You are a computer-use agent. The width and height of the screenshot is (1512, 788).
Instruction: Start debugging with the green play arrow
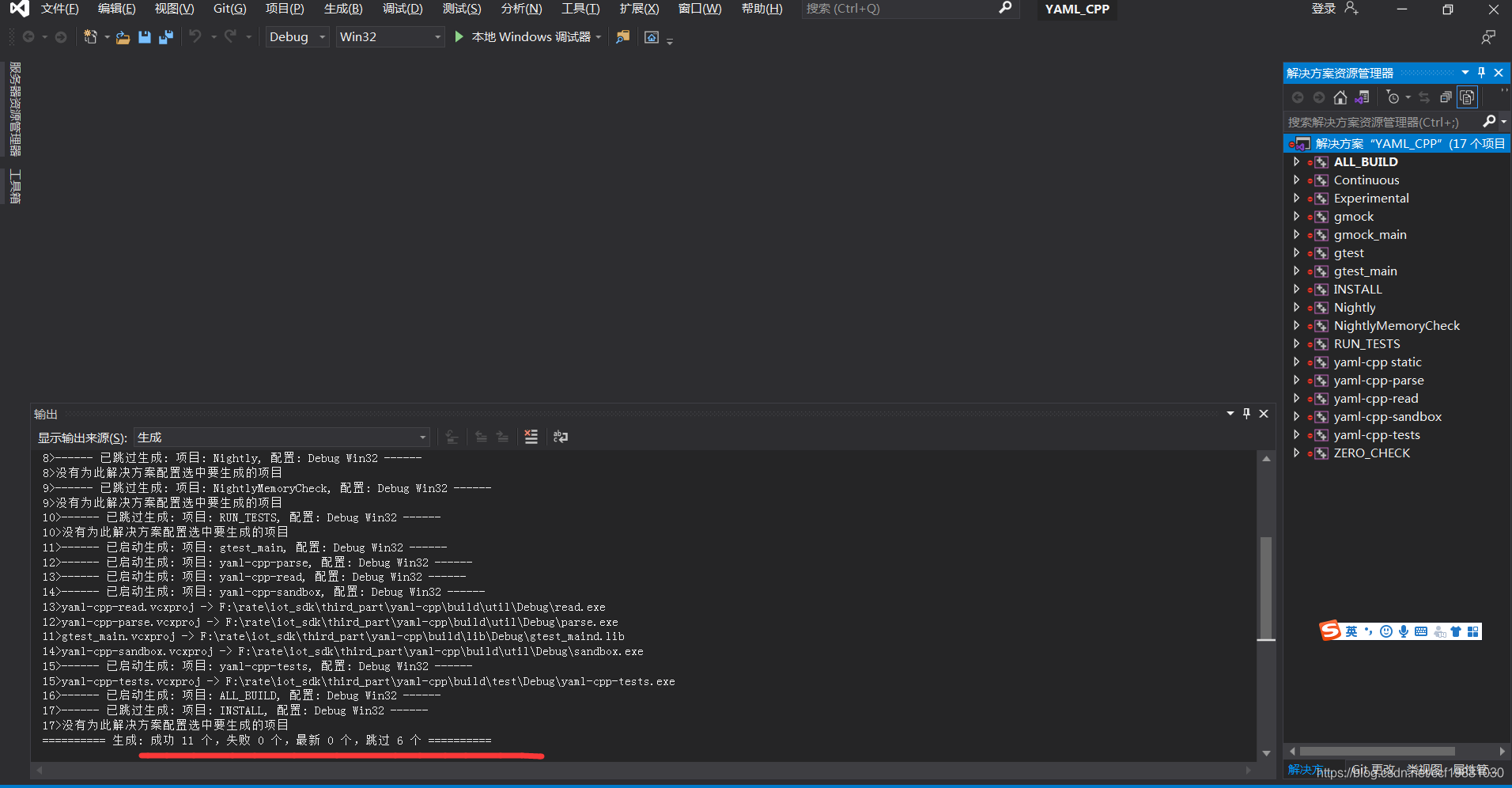tap(459, 36)
